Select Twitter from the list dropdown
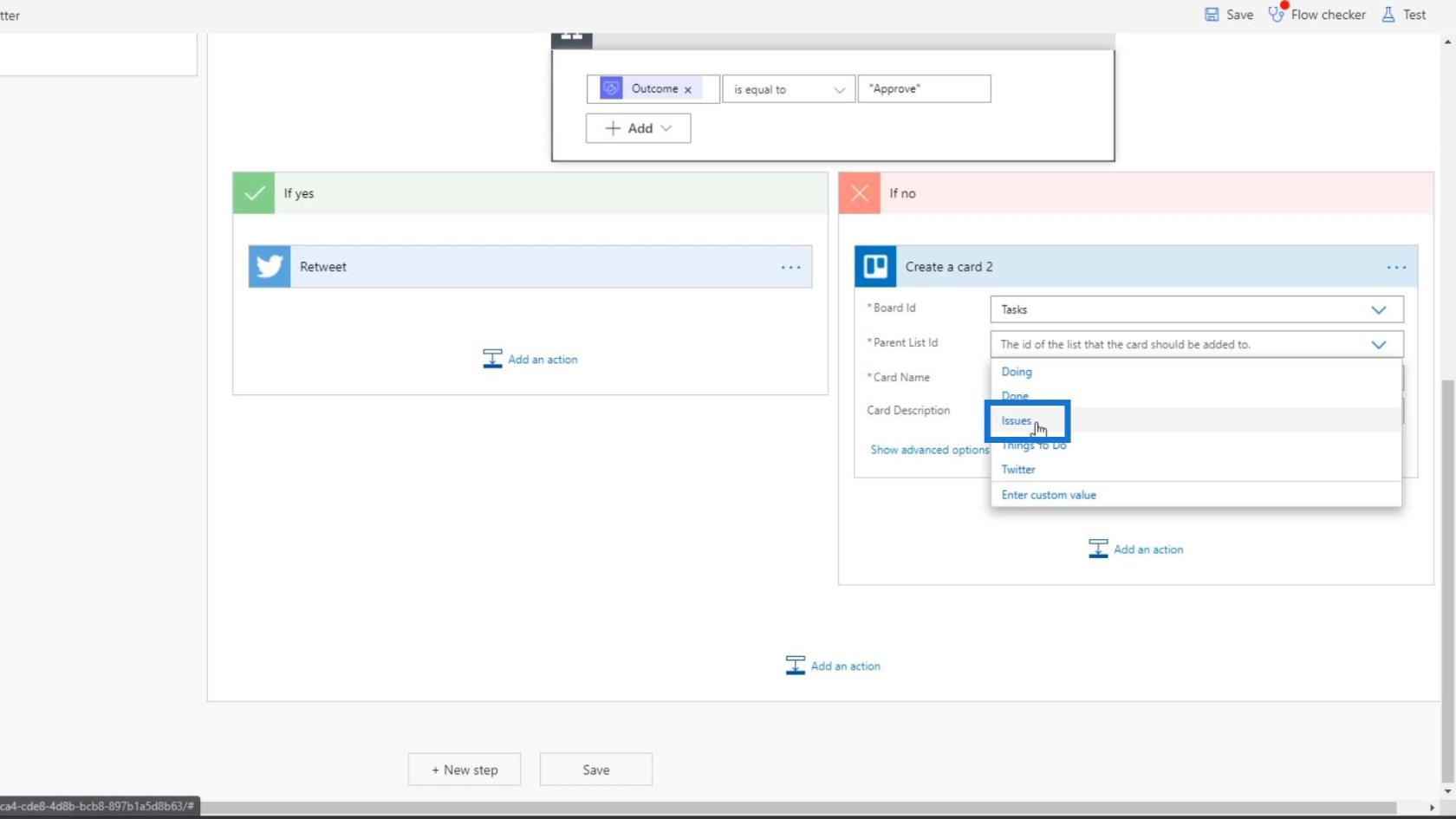Image resolution: width=1456 pixels, height=819 pixels. [1018, 469]
